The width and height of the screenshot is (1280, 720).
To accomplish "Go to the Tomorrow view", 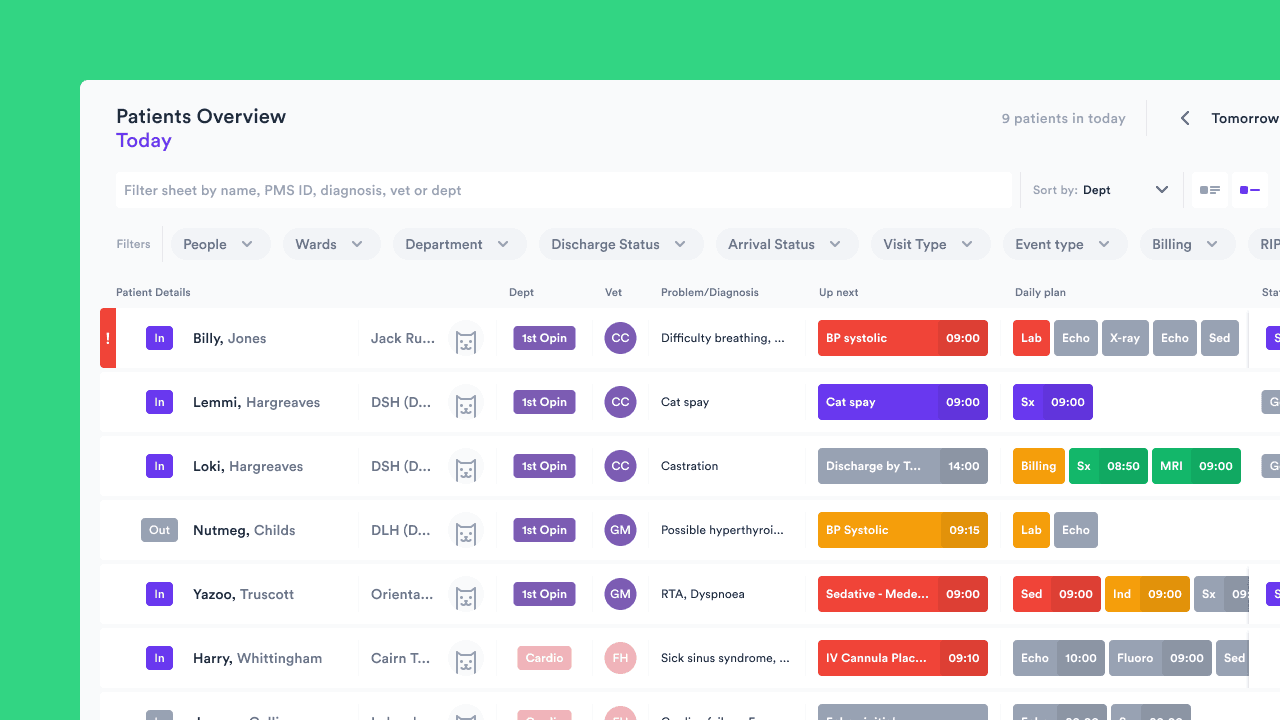I will (x=1244, y=118).
